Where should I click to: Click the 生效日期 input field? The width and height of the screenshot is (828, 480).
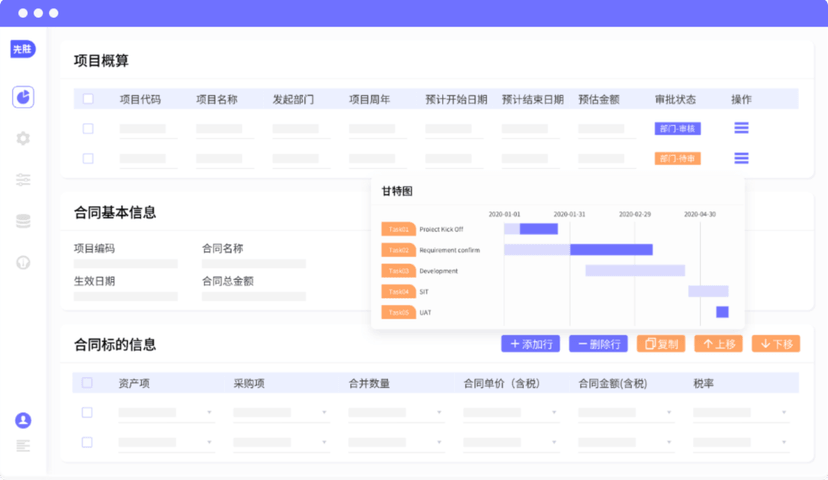(x=126, y=296)
